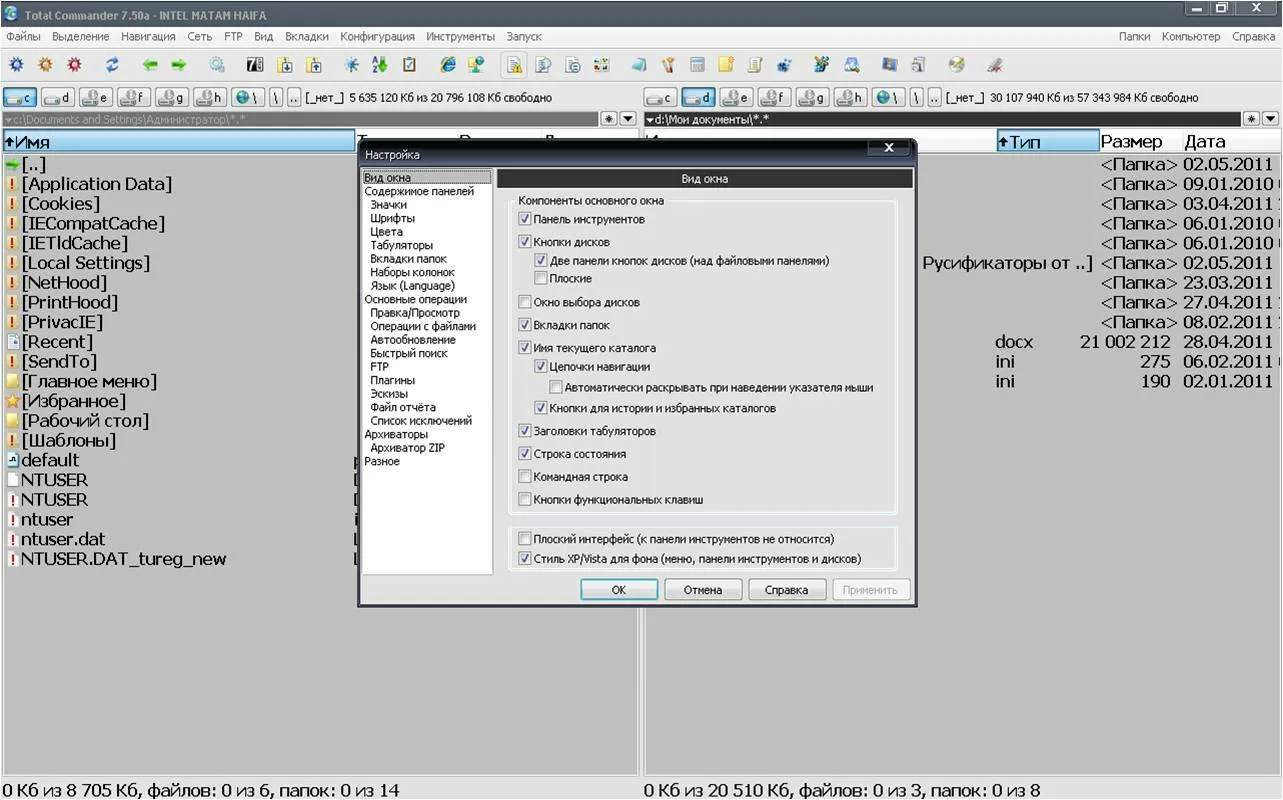Viewport: 1283px width, 800px height.
Task: Select Цвета in the settings list
Action: [386, 232]
